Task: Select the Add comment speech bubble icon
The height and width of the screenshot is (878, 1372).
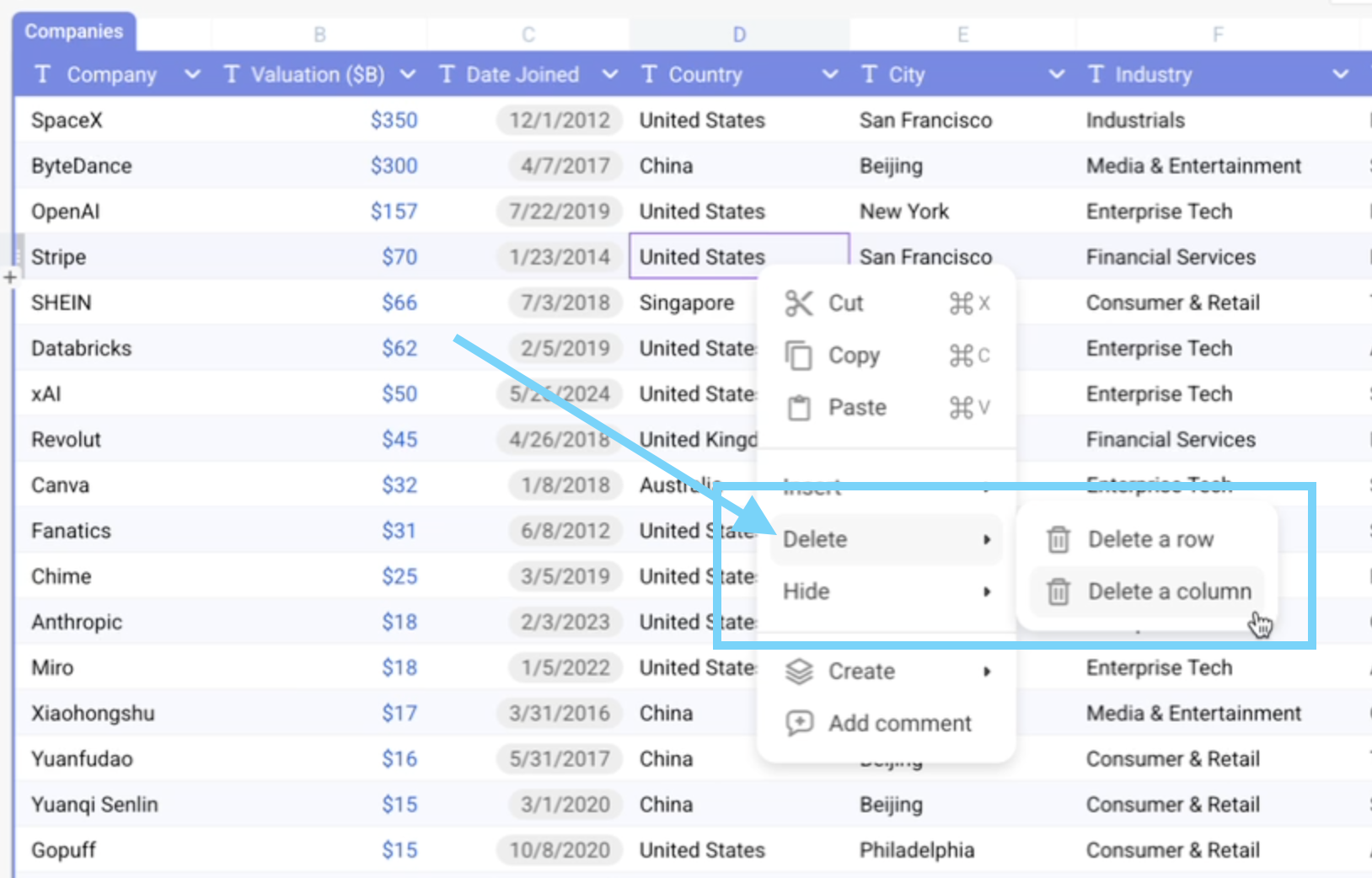Action: click(x=799, y=723)
